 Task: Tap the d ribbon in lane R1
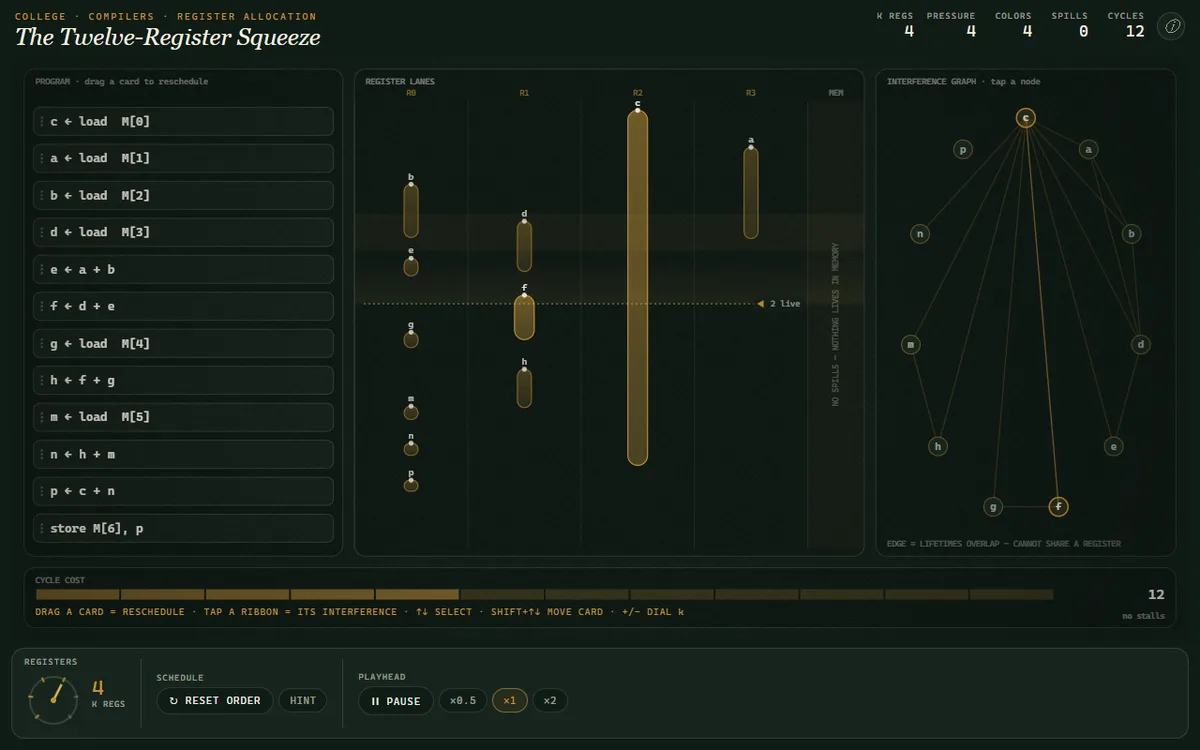(524, 246)
